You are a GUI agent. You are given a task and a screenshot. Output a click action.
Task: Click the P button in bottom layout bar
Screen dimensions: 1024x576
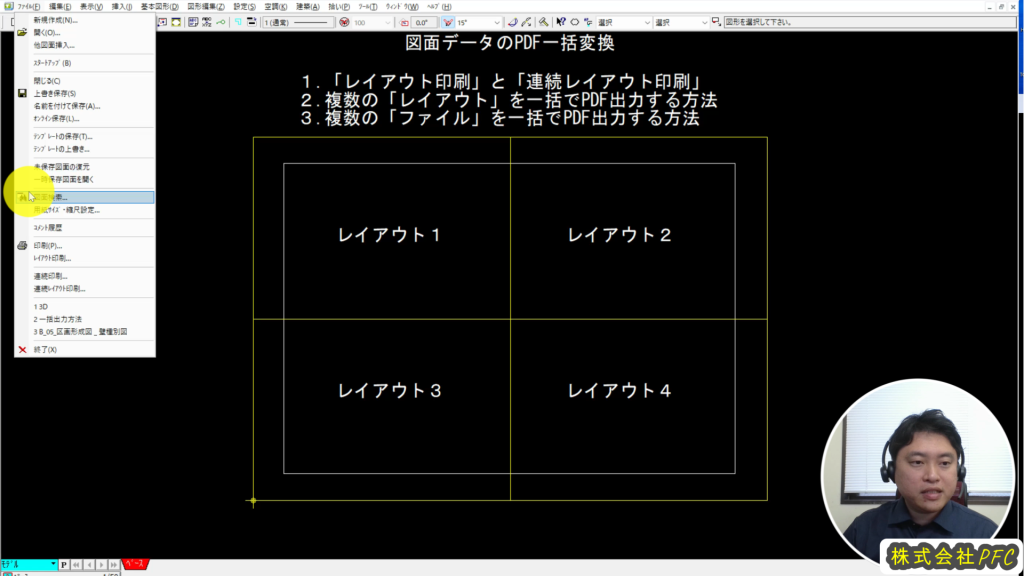(64, 565)
